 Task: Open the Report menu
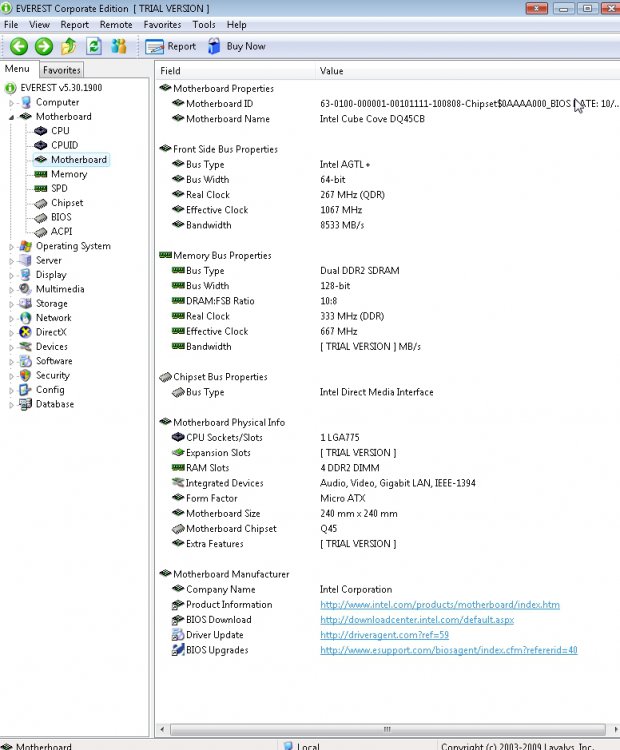(x=75, y=24)
